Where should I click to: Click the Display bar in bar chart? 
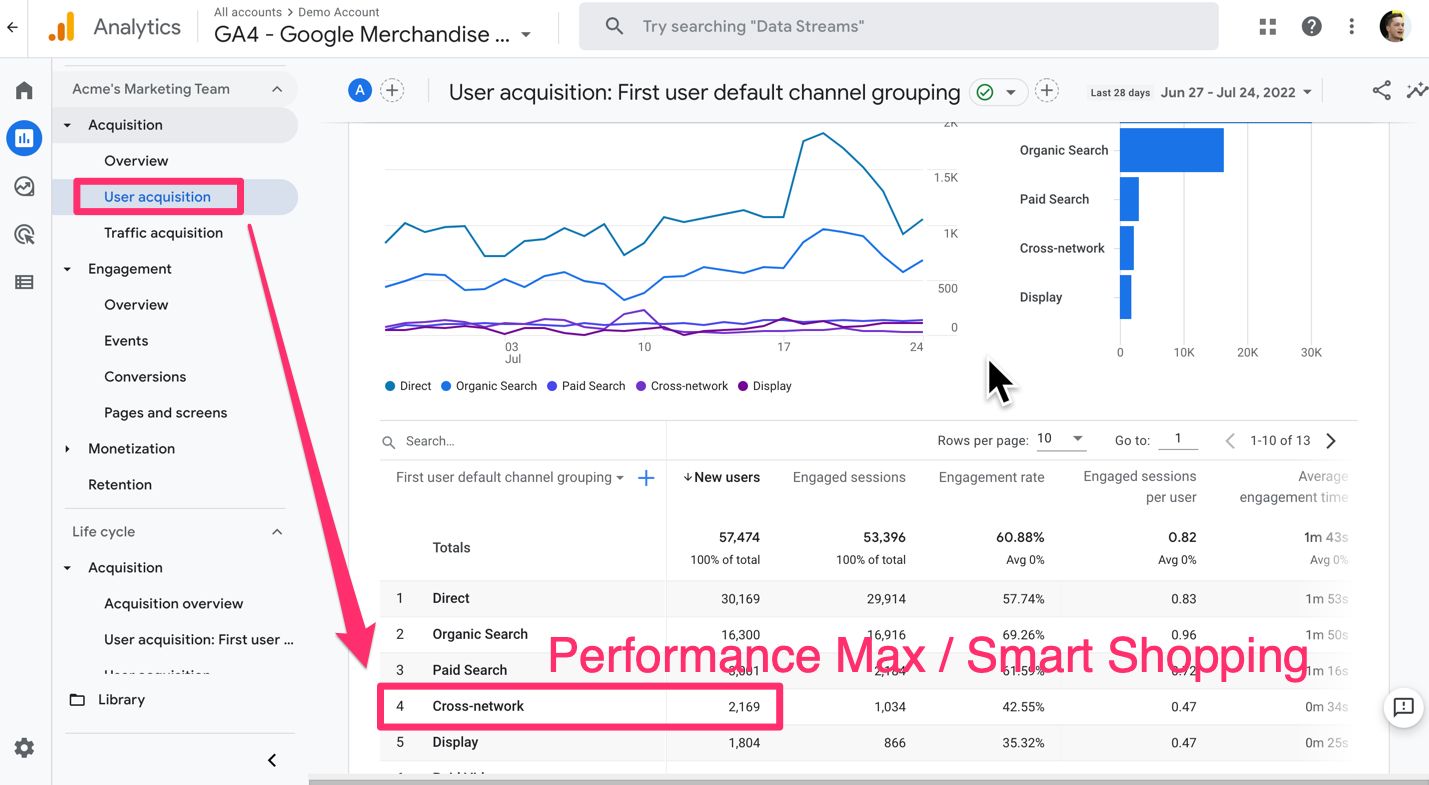pyautogui.click(x=1125, y=297)
